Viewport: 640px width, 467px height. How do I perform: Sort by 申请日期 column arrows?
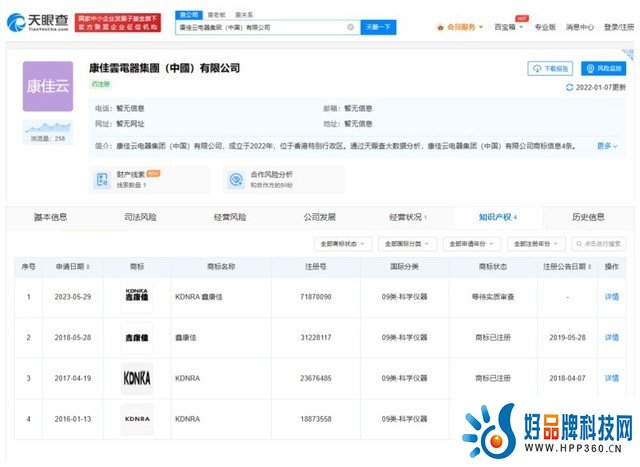coord(88,267)
